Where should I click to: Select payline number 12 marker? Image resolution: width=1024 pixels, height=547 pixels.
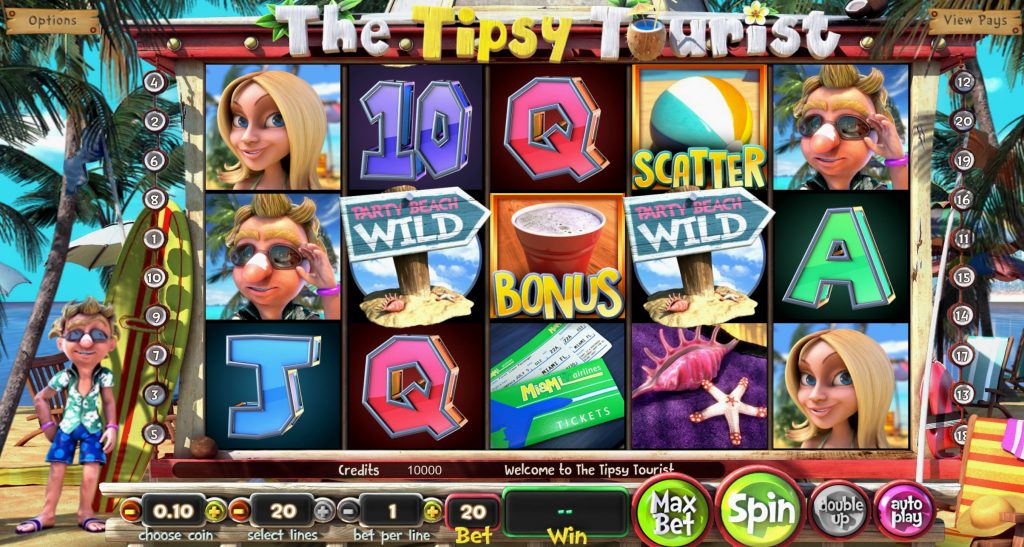[x=963, y=82]
